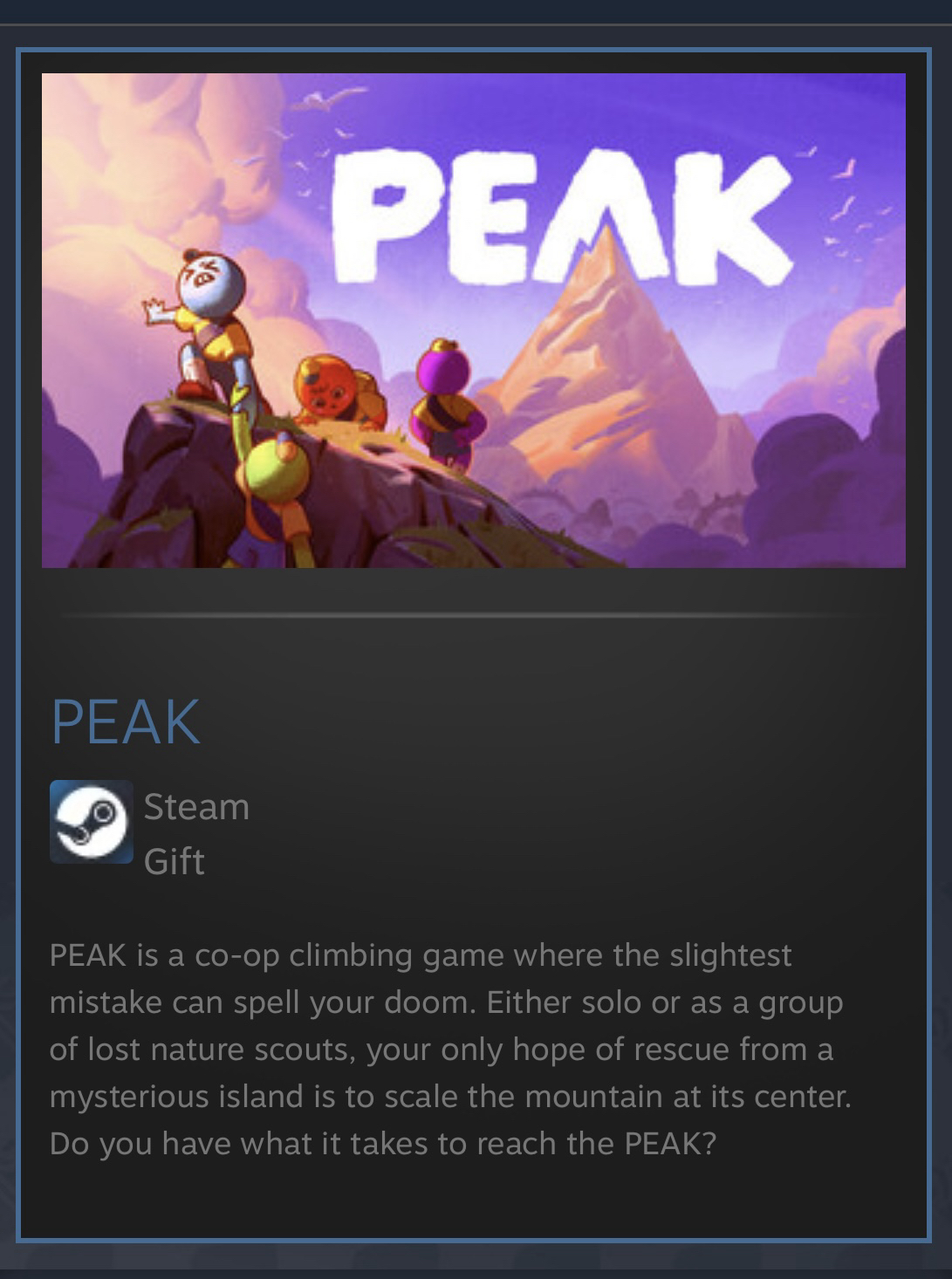Image resolution: width=952 pixels, height=1279 pixels.
Task: Click the purple-headed scout facing the mountain
Action: pyautogui.click(x=449, y=401)
